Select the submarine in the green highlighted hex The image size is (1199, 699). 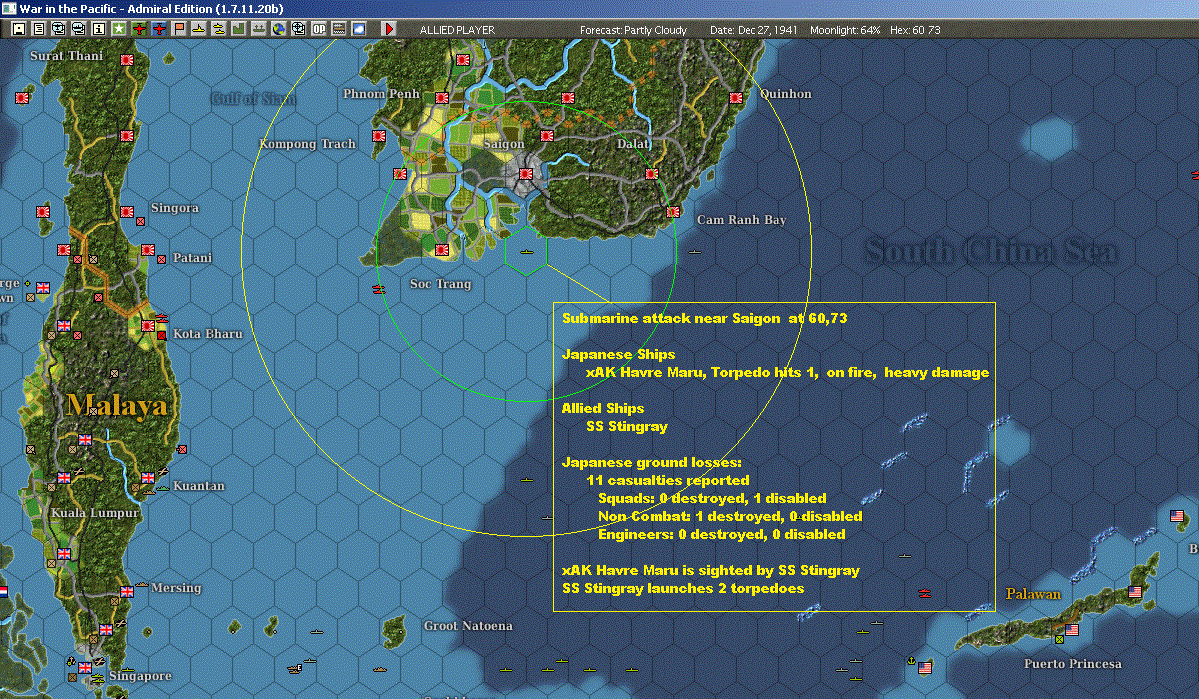pos(526,252)
